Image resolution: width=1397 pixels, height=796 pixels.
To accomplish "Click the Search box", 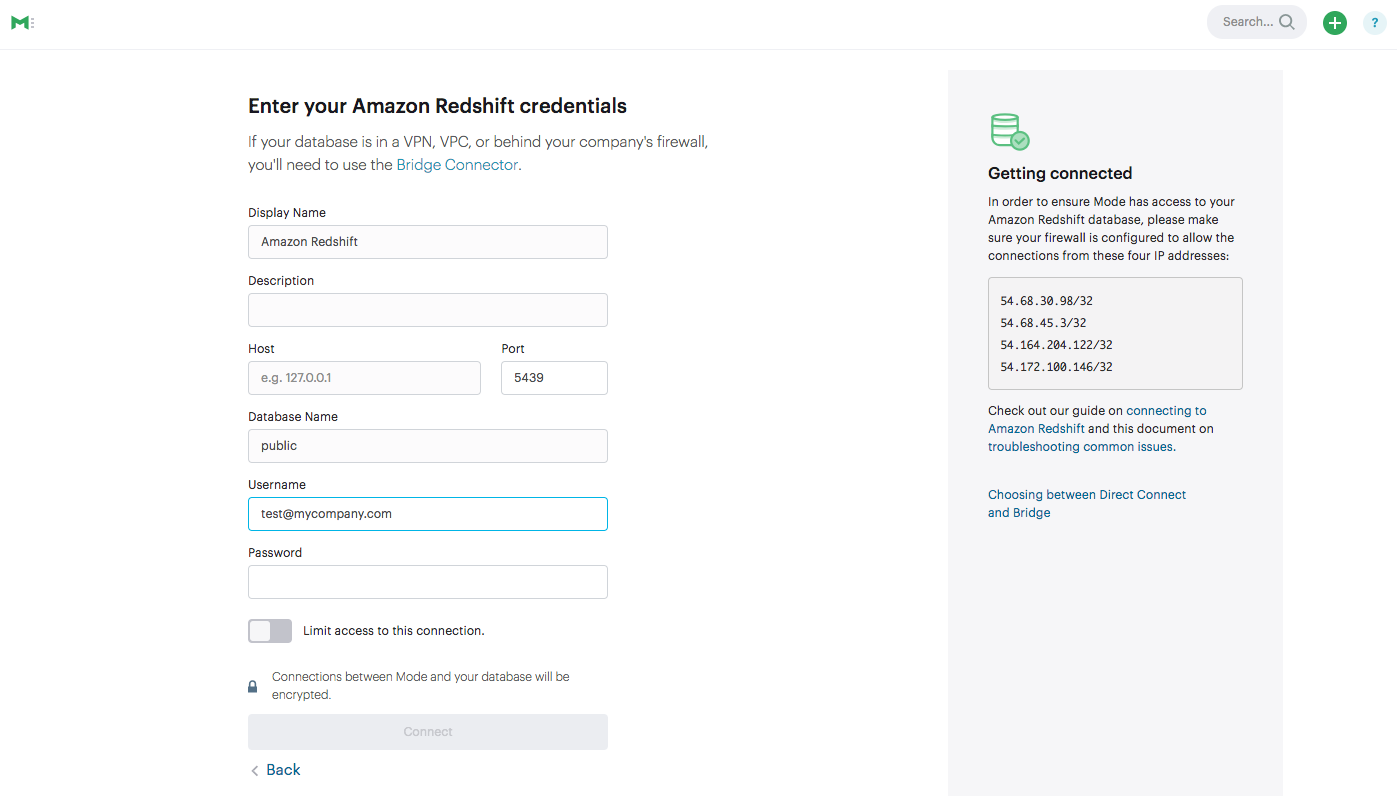I will coord(1257,22).
